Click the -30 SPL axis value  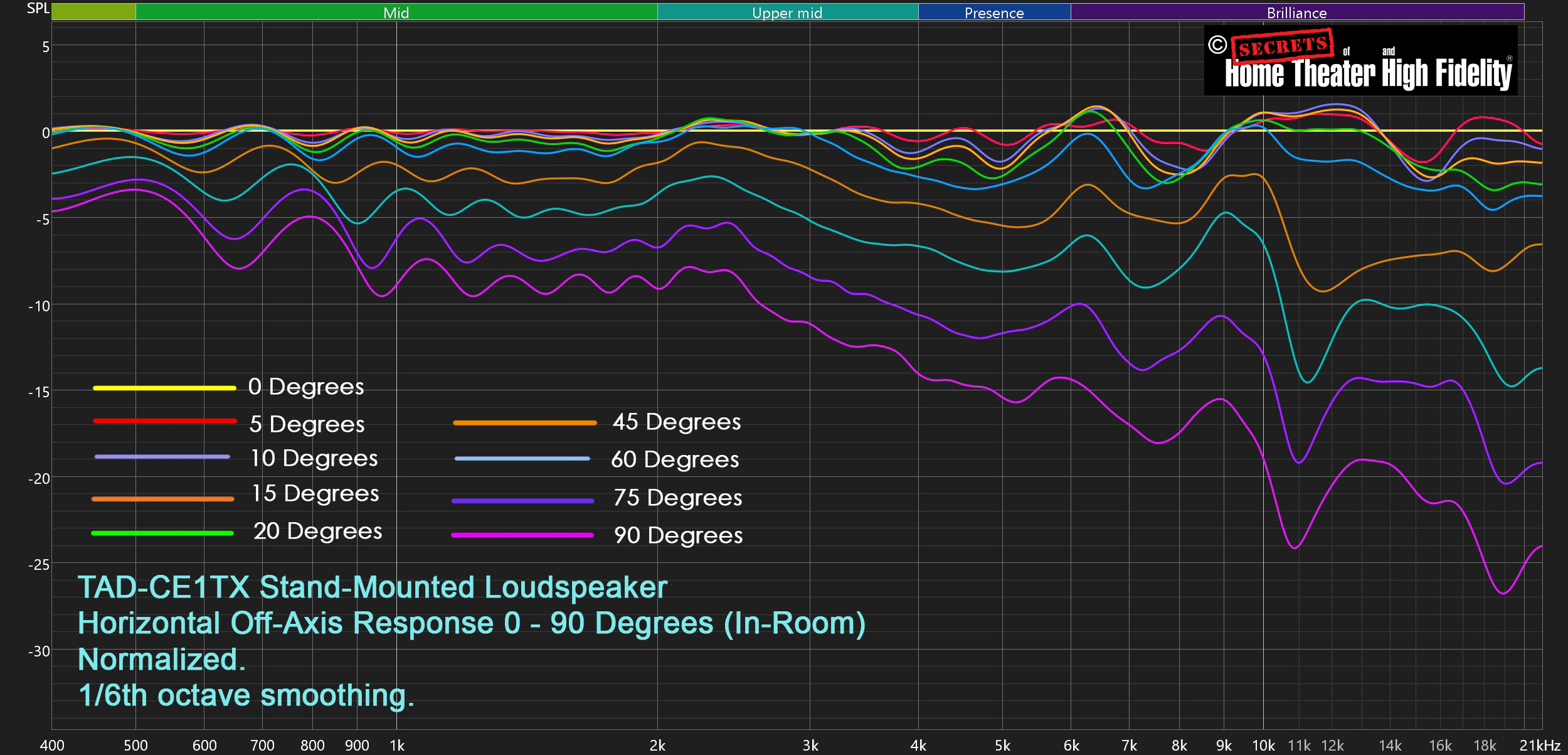click(39, 651)
